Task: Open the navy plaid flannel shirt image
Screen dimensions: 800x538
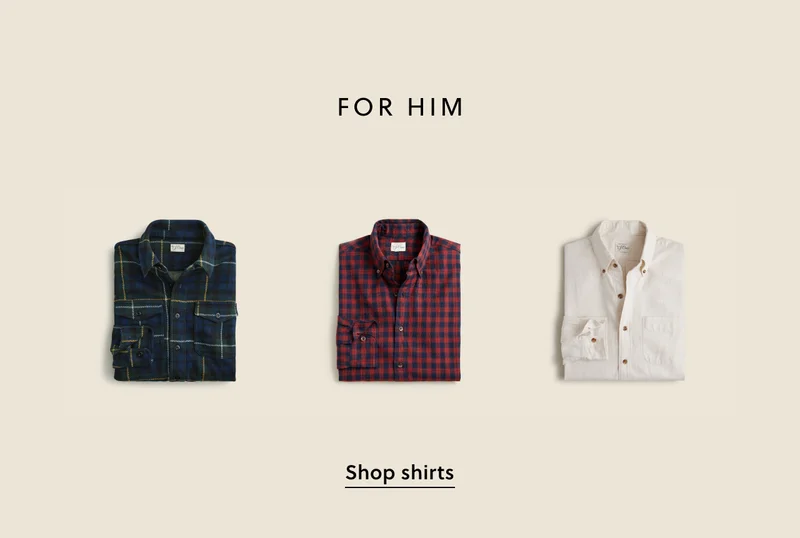Action: pos(174,300)
